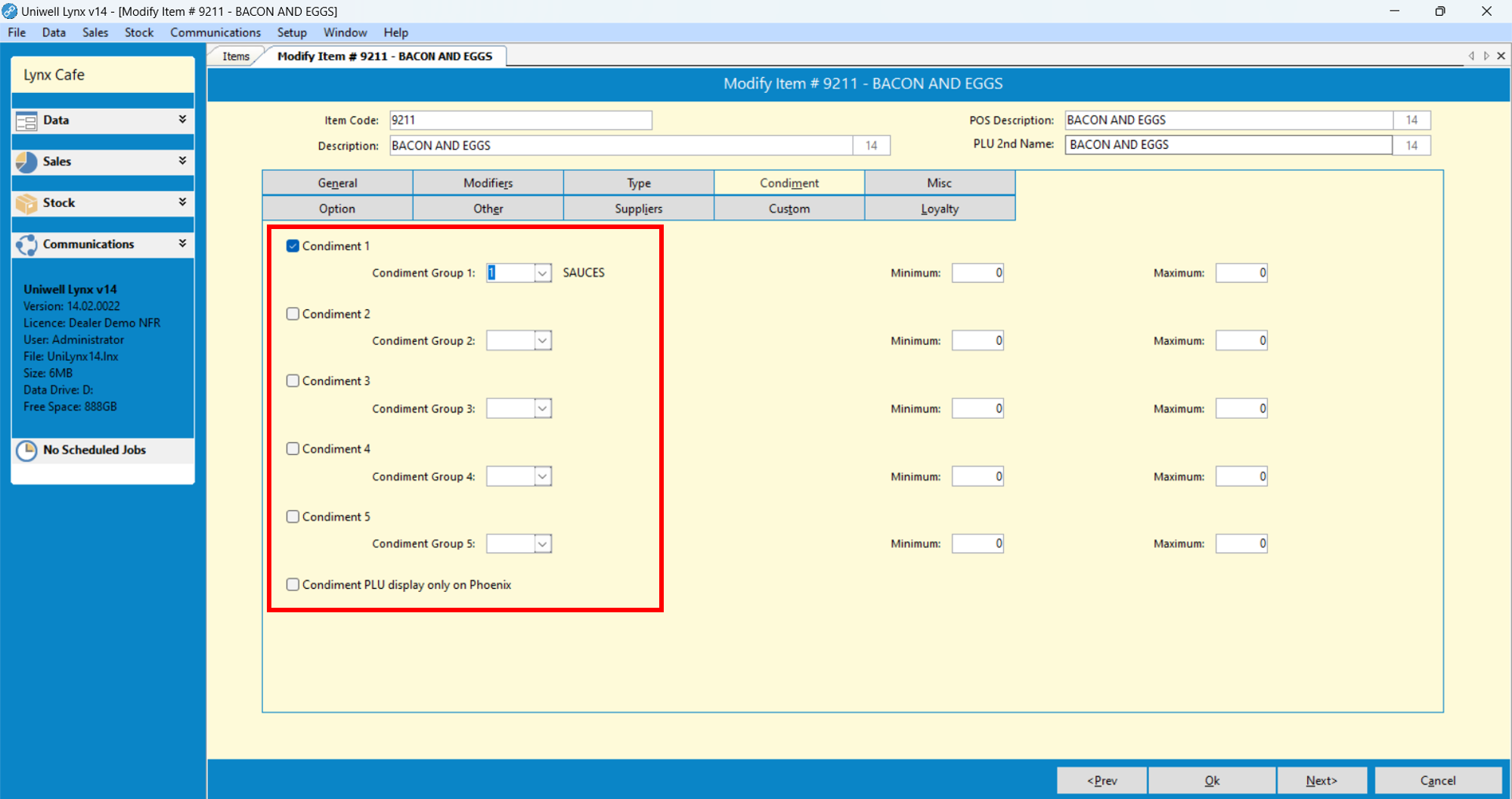Tick the Condiment 4 checkbox
The height and width of the screenshot is (799, 1512).
(x=293, y=449)
